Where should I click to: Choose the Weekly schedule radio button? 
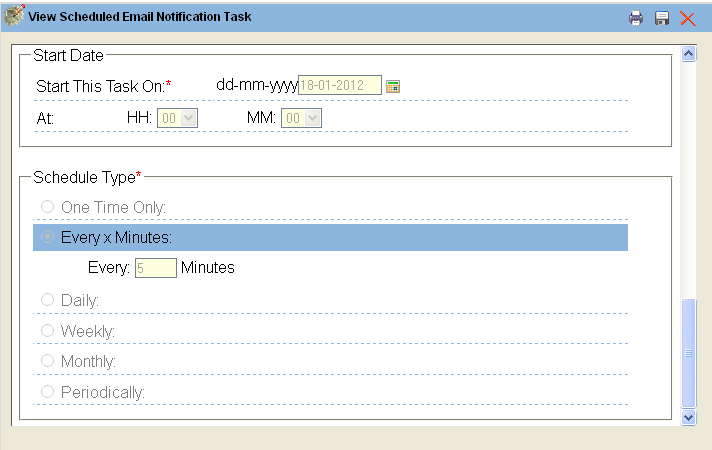[47, 330]
